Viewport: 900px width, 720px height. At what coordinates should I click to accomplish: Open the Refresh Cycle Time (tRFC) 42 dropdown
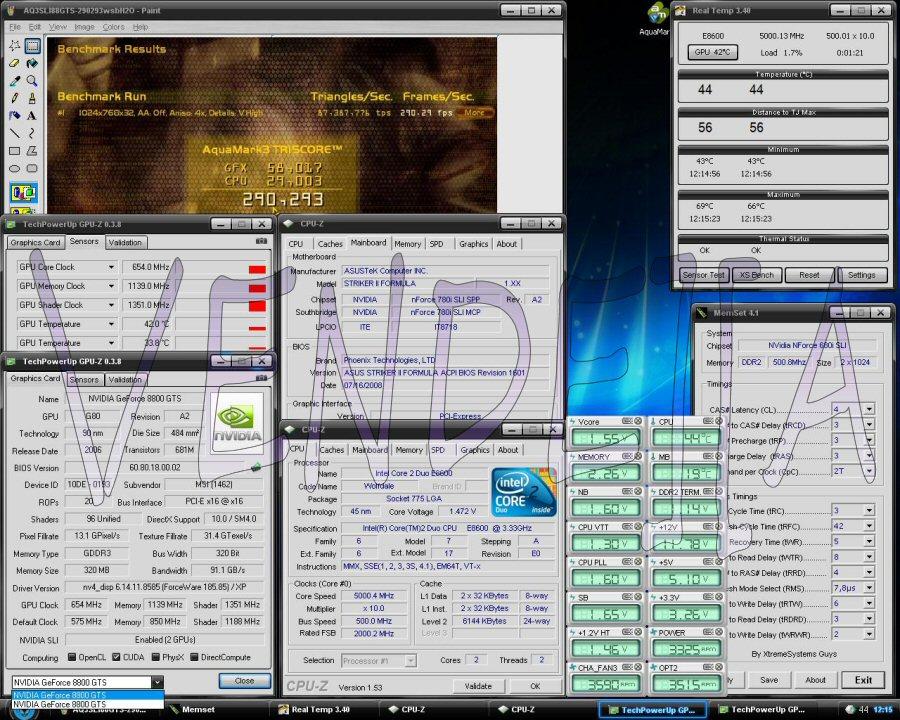pos(869,526)
